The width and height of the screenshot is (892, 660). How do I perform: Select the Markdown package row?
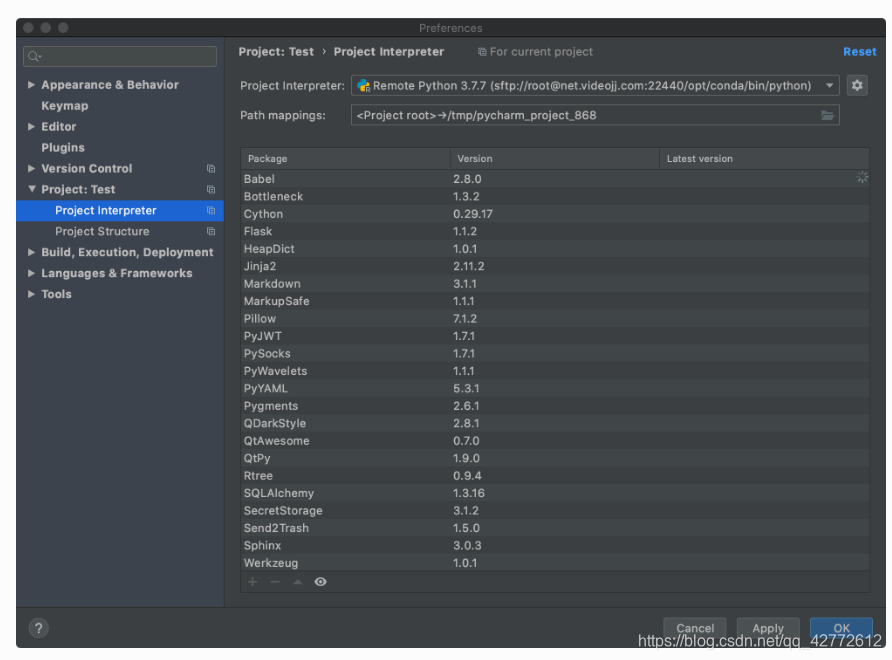[555, 284]
